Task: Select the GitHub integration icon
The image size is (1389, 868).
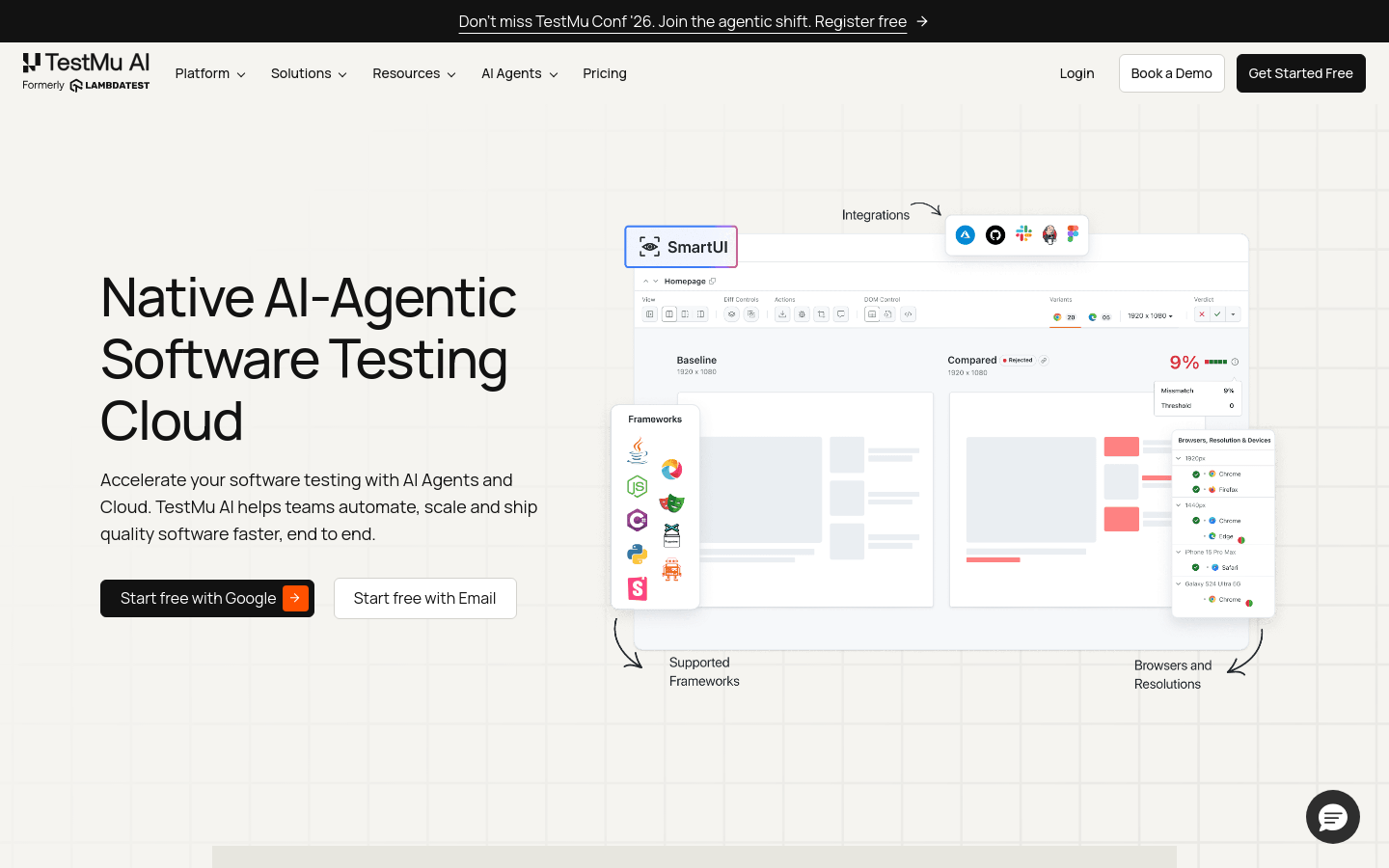Action: click(995, 234)
